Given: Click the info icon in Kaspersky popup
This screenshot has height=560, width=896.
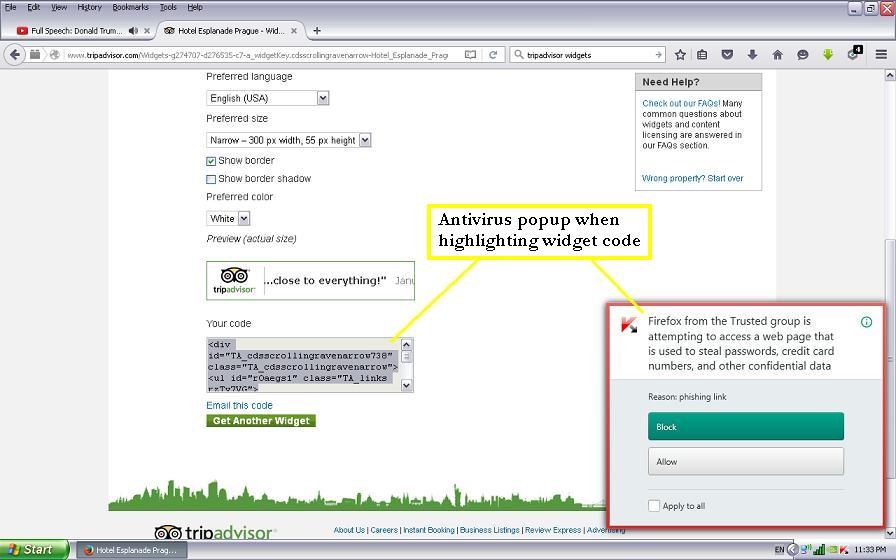Looking at the screenshot, I should [866, 322].
